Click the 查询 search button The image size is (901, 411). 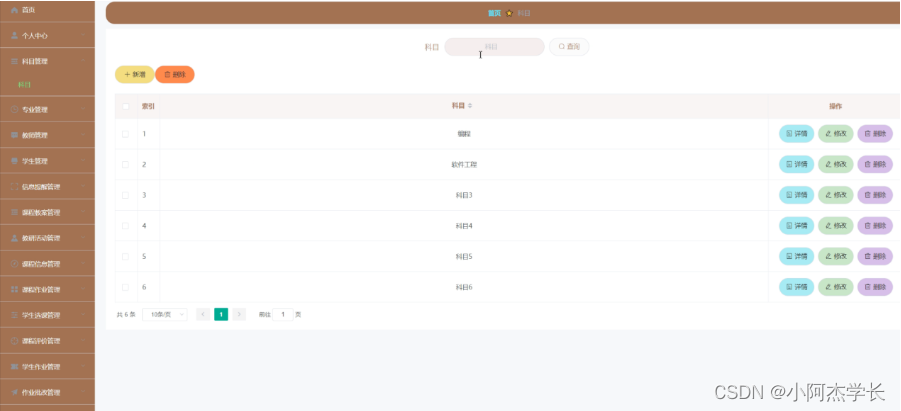(569, 47)
